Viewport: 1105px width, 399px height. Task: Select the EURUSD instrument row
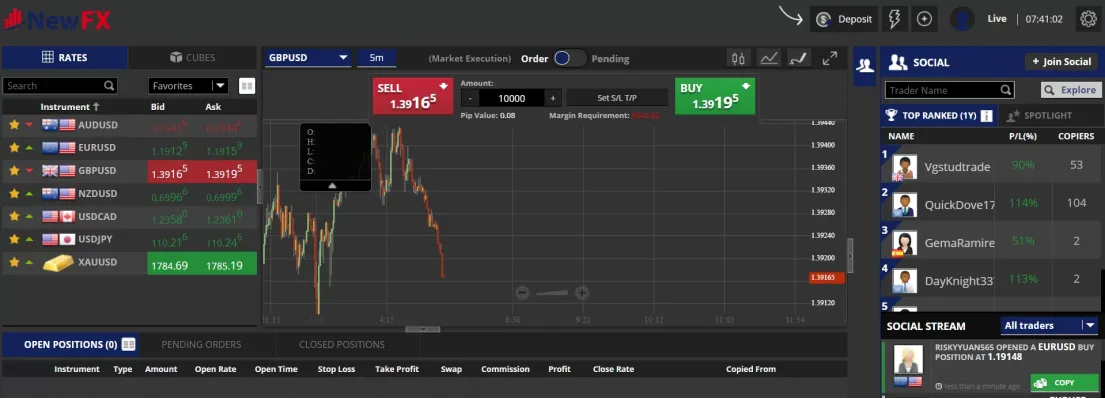[129, 148]
